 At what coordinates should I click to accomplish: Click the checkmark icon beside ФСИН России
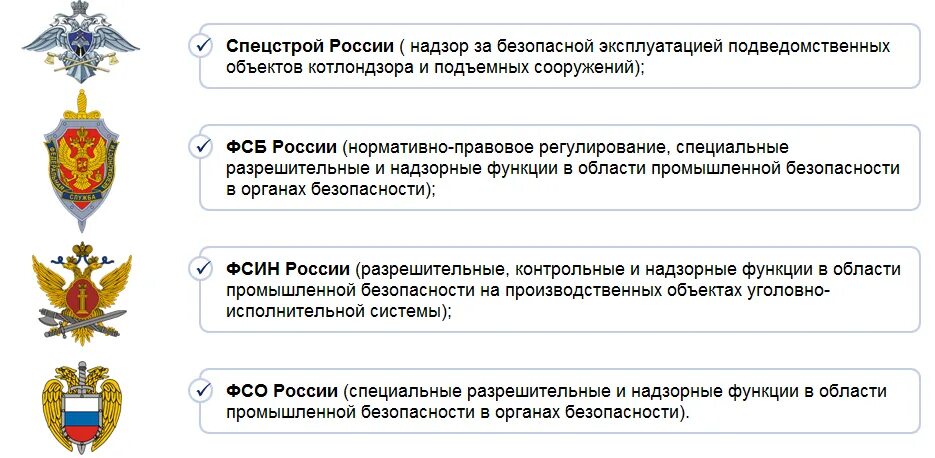pos(200,269)
